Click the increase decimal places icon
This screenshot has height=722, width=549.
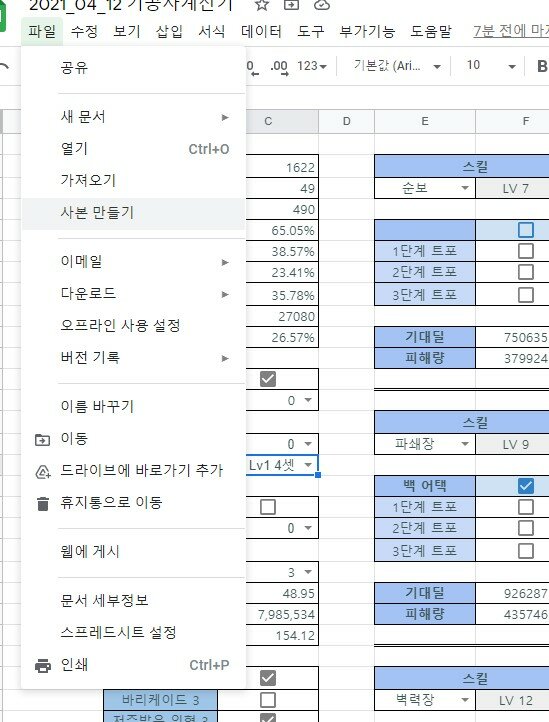coord(280,67)
